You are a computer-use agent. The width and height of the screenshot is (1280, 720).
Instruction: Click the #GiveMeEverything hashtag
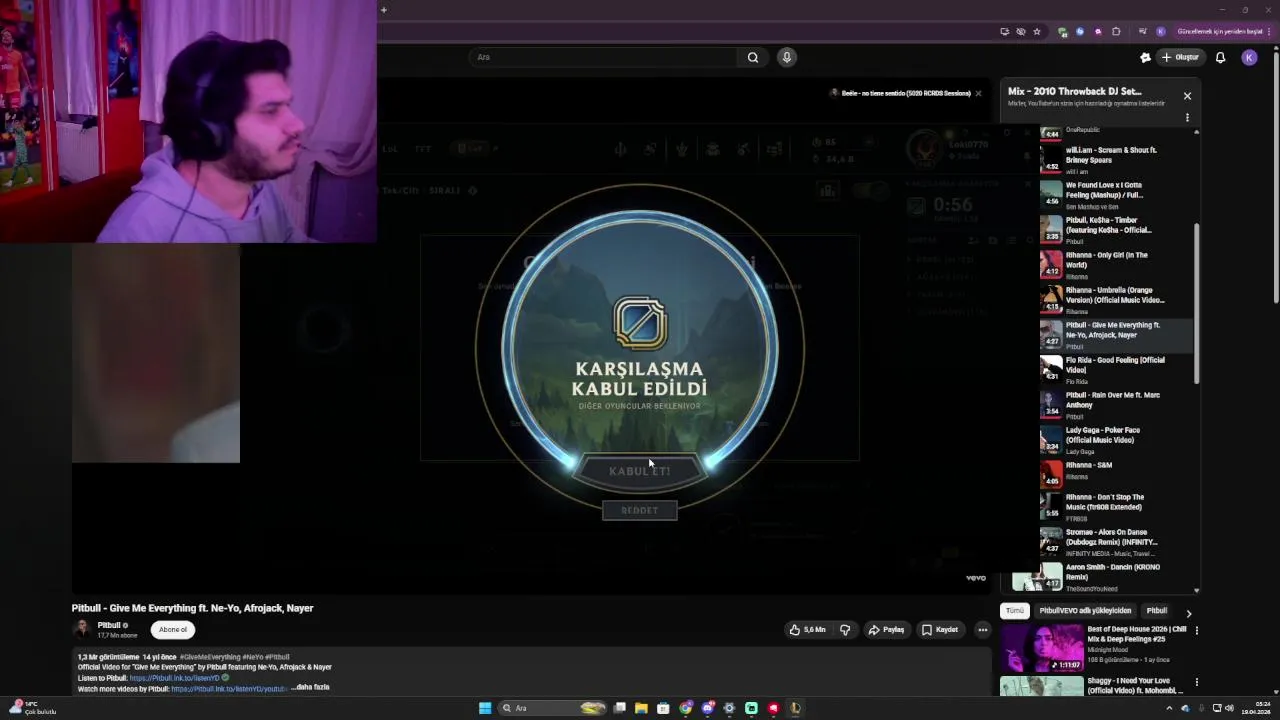pyautogui.click(x=211, y=657)
